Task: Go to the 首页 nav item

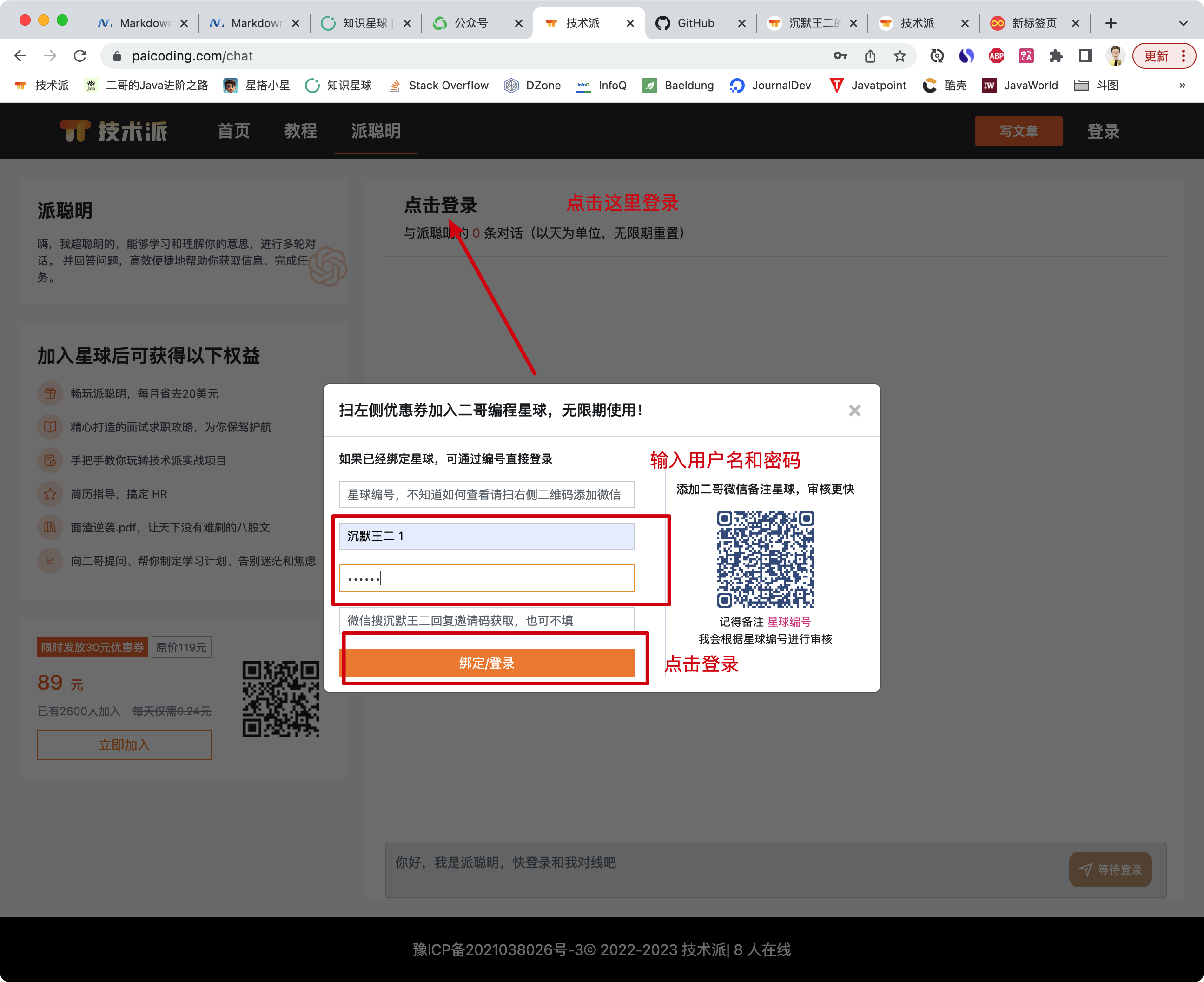Action: tap(233, 131)
